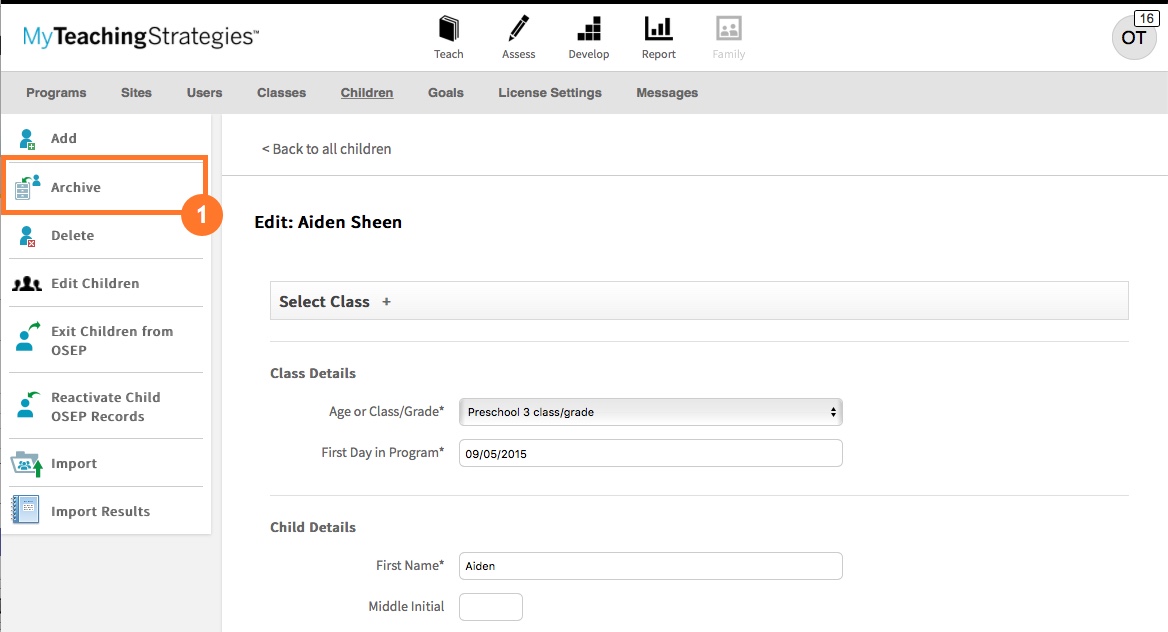
Task: Open the Age or Class/Grade dropdown
Action: tap(650, 411)
